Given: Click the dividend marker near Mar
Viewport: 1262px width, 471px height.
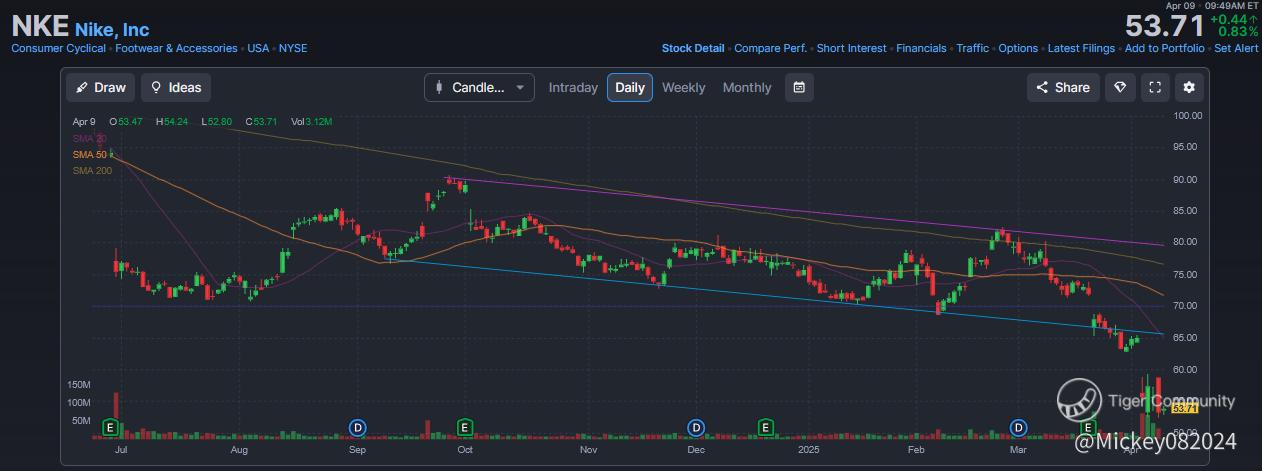Looking at the screenshot, I should point(1019,427).
